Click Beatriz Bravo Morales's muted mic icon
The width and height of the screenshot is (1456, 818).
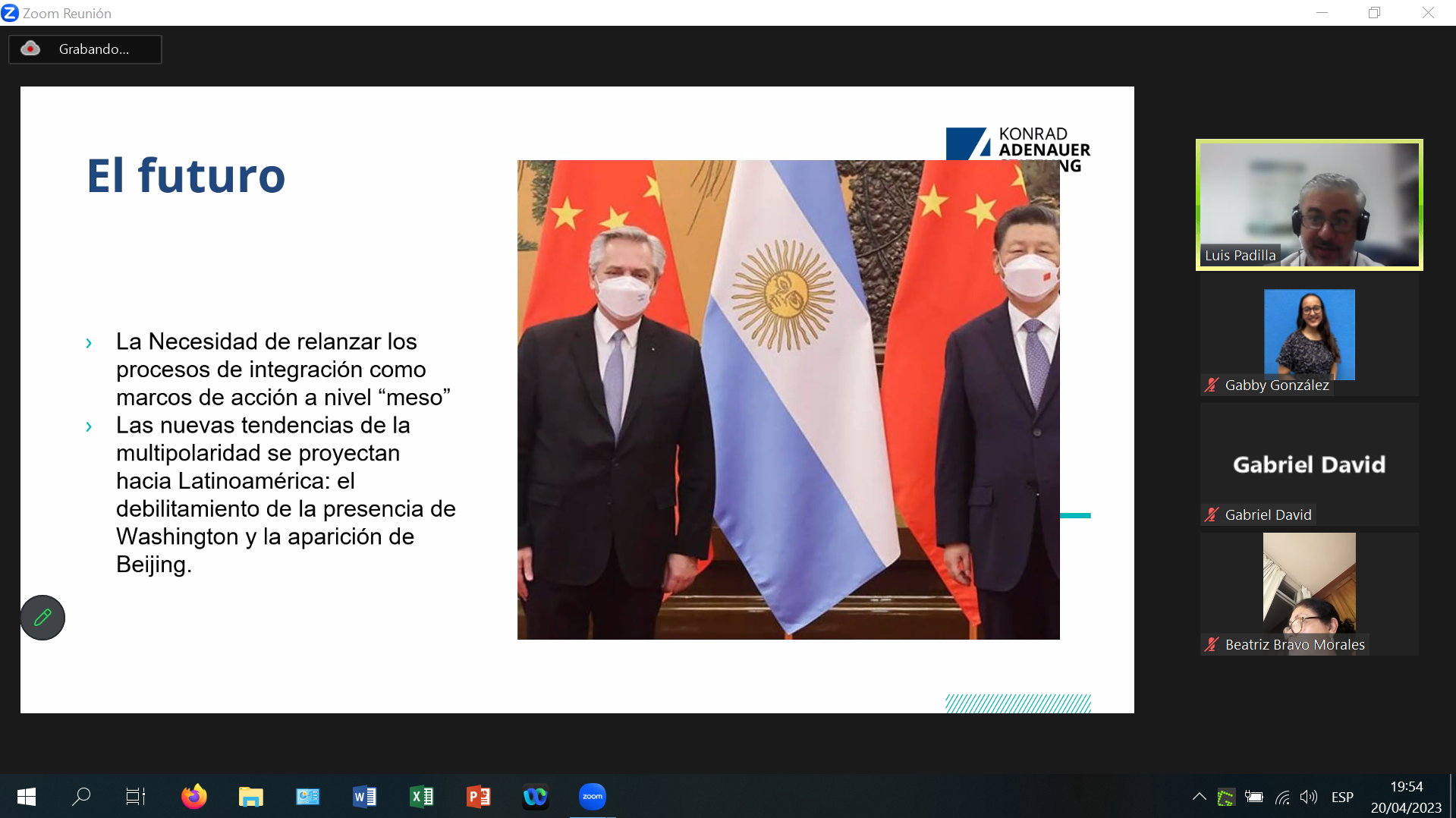coord(1212,645)
